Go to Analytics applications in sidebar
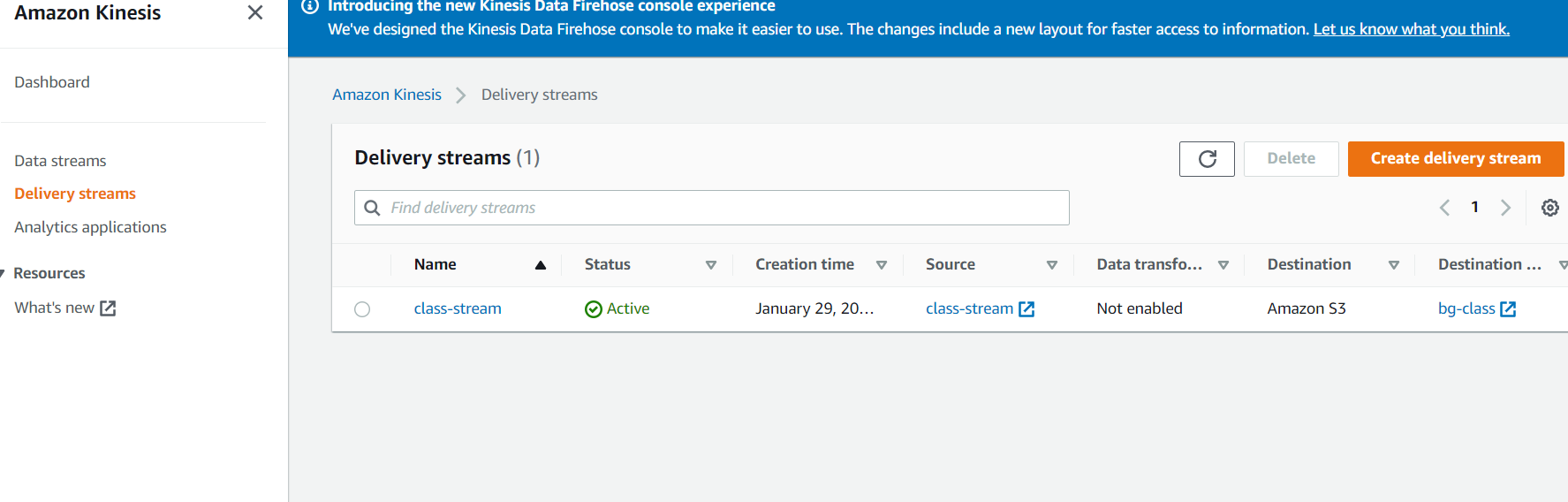 [x=90, y=227]
